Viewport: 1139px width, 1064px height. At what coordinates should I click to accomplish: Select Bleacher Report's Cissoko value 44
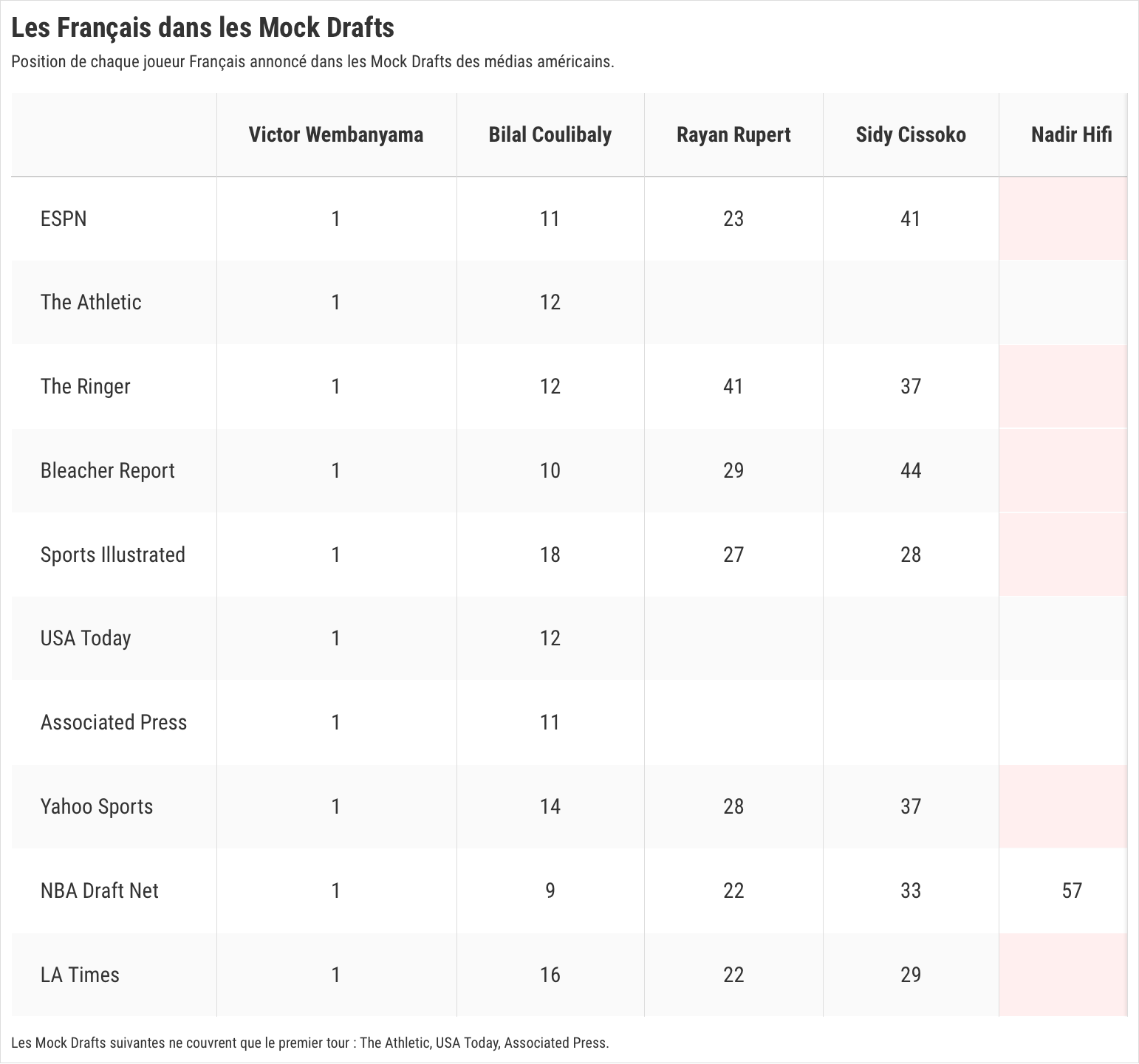(910, 471)
